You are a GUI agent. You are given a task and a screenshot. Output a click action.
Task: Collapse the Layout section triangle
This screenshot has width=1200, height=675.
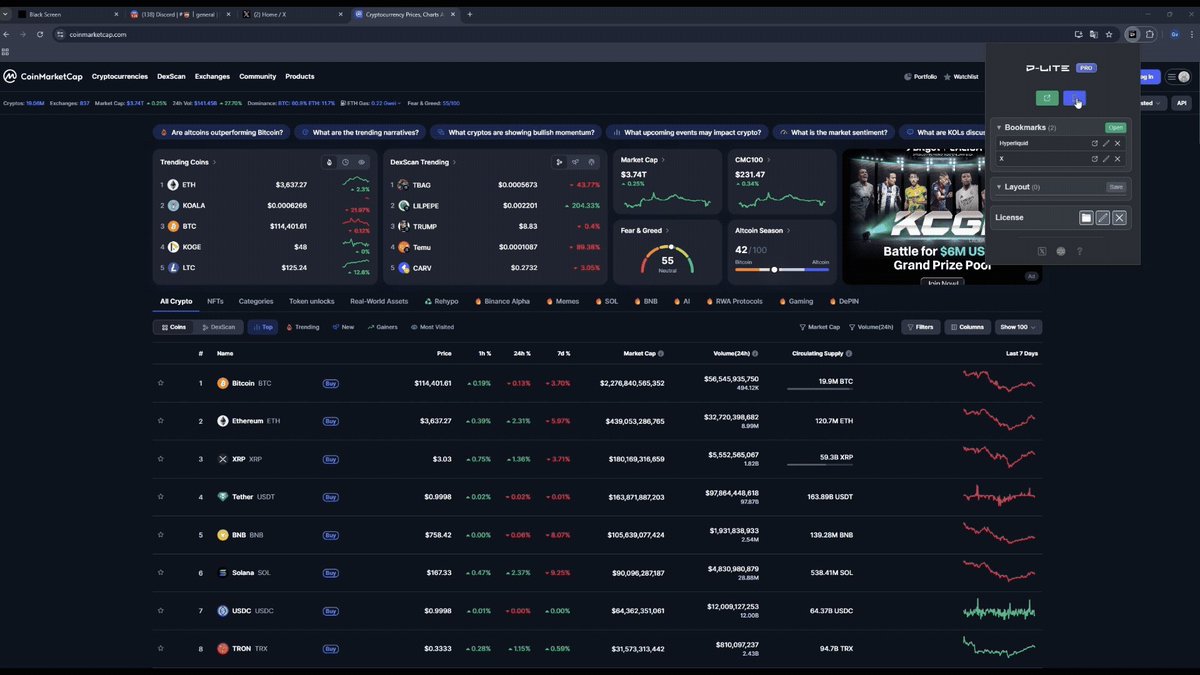[998, 187]
